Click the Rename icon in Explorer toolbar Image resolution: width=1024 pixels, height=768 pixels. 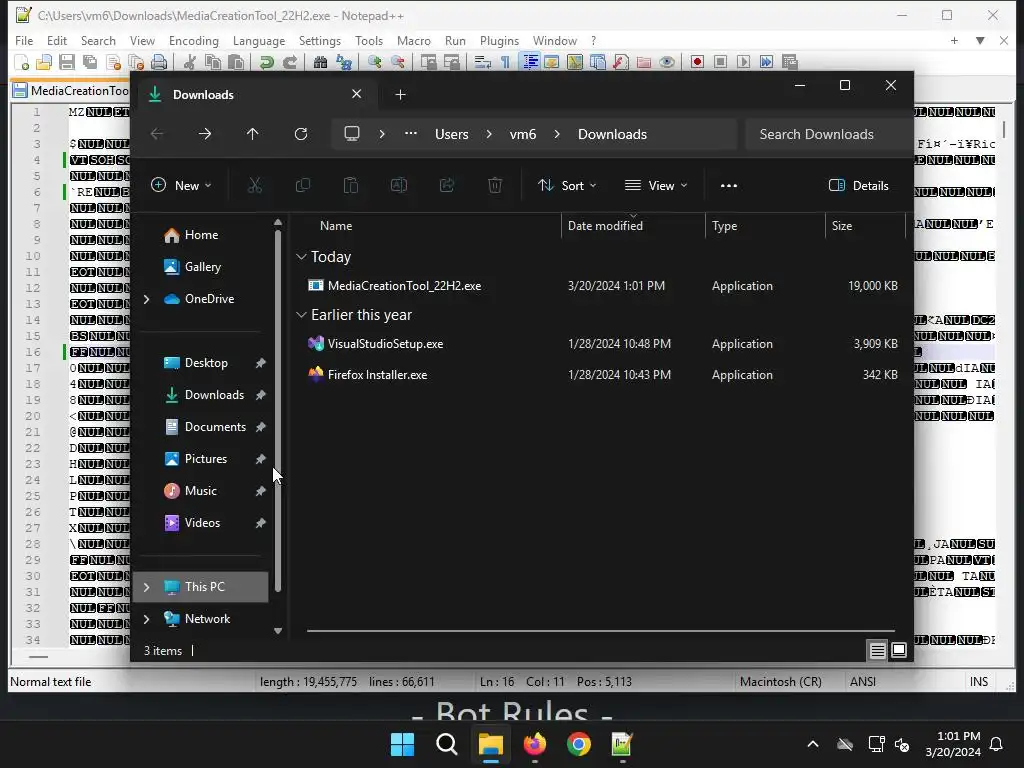[x=398, y=185]
